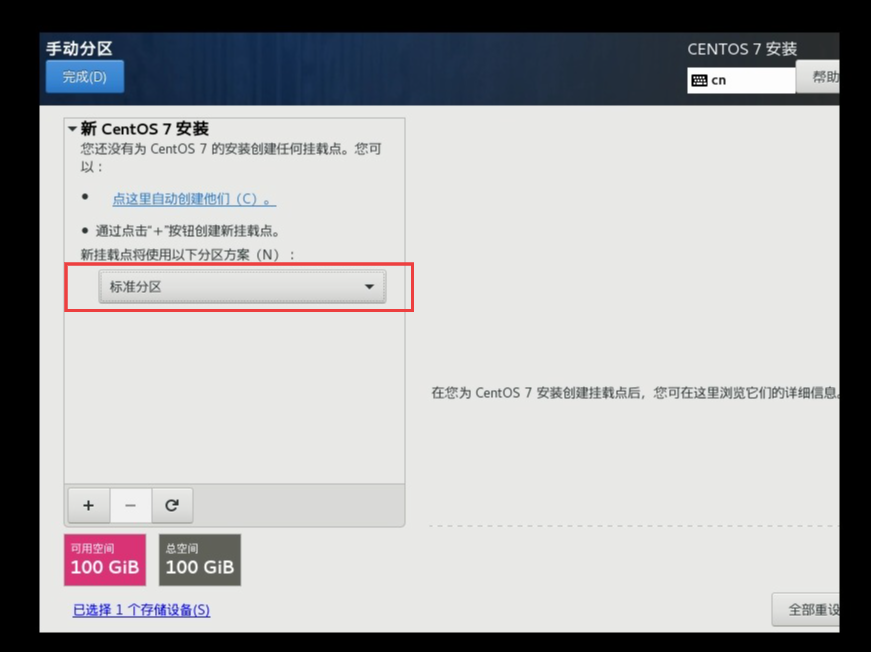Click the 在您为 CentOS 7 安装创建挂载点后 info text
871x652 pixels.
point(635,393)
